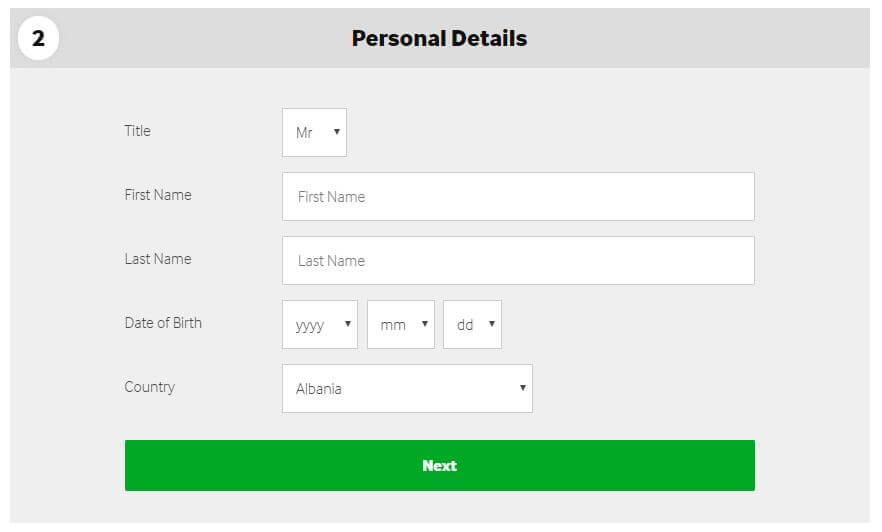Click the Date of Birth label
This screenshot has width=882, height=532.
pyautogui.click(x=163, y=323)
